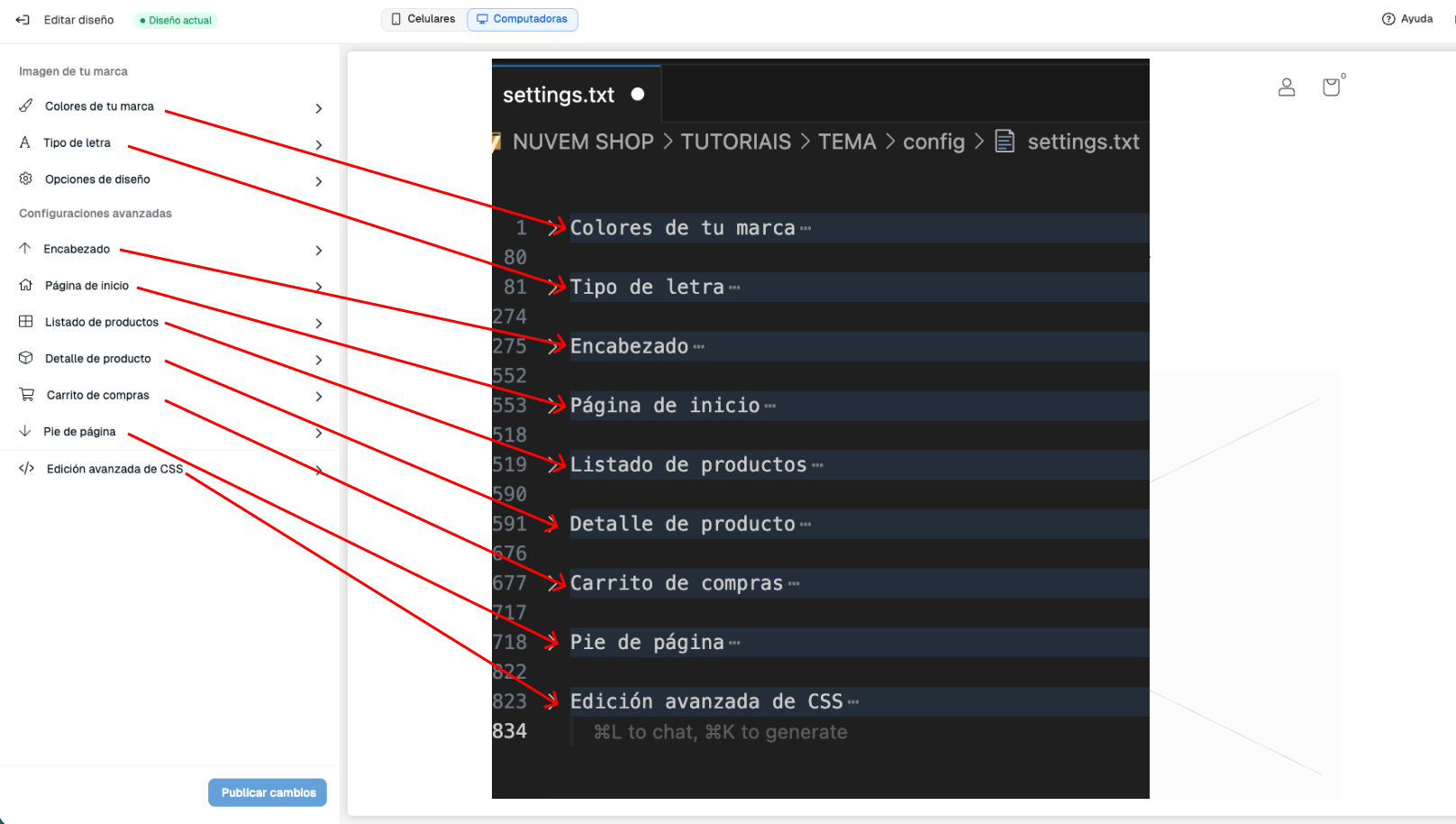The height and width of the screenshot is (824, 1456).
Task: Switch preview to Celulares
Action: 423,19
